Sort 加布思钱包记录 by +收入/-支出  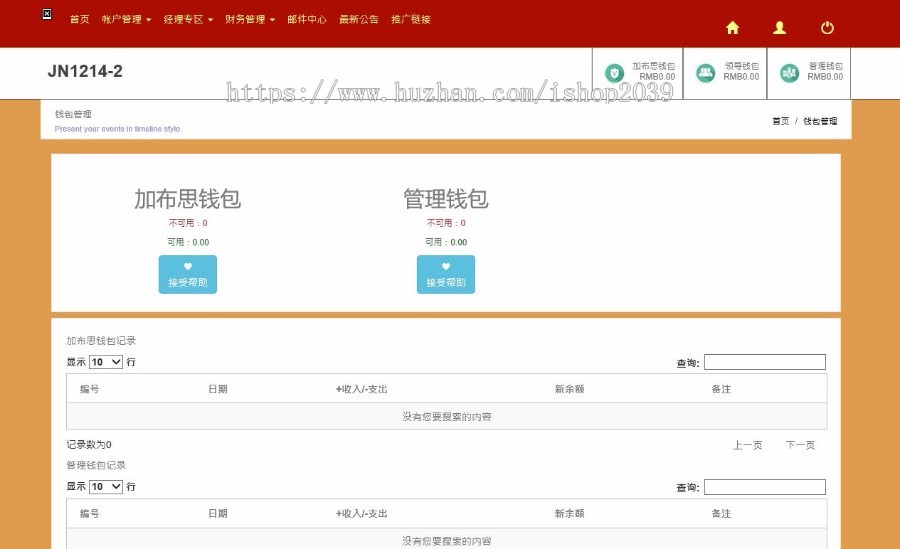pyautogui.click(x=362, y=389)
